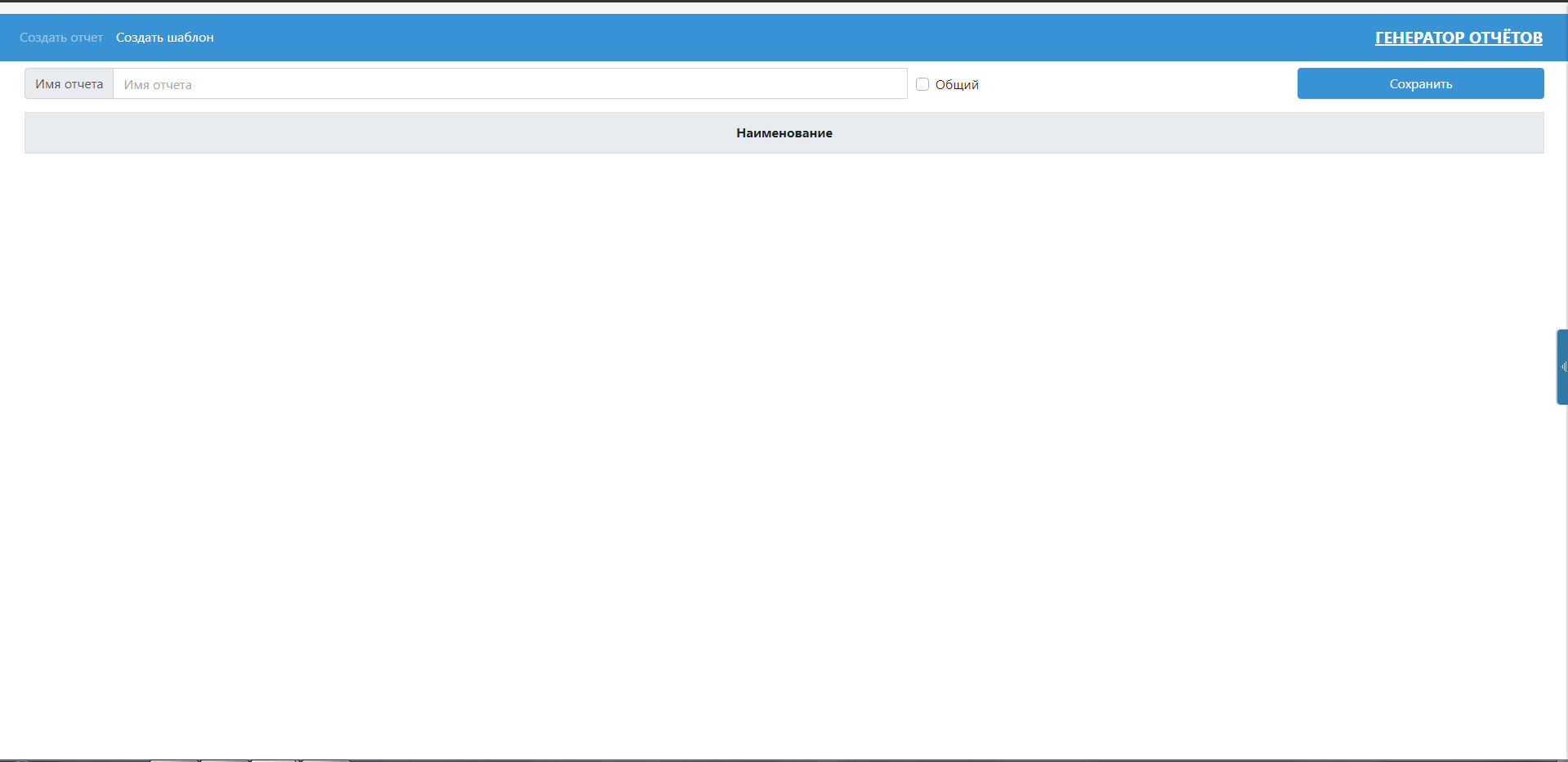
Task: Click the arrow icon on the side tab
Action: point(1563,367)
